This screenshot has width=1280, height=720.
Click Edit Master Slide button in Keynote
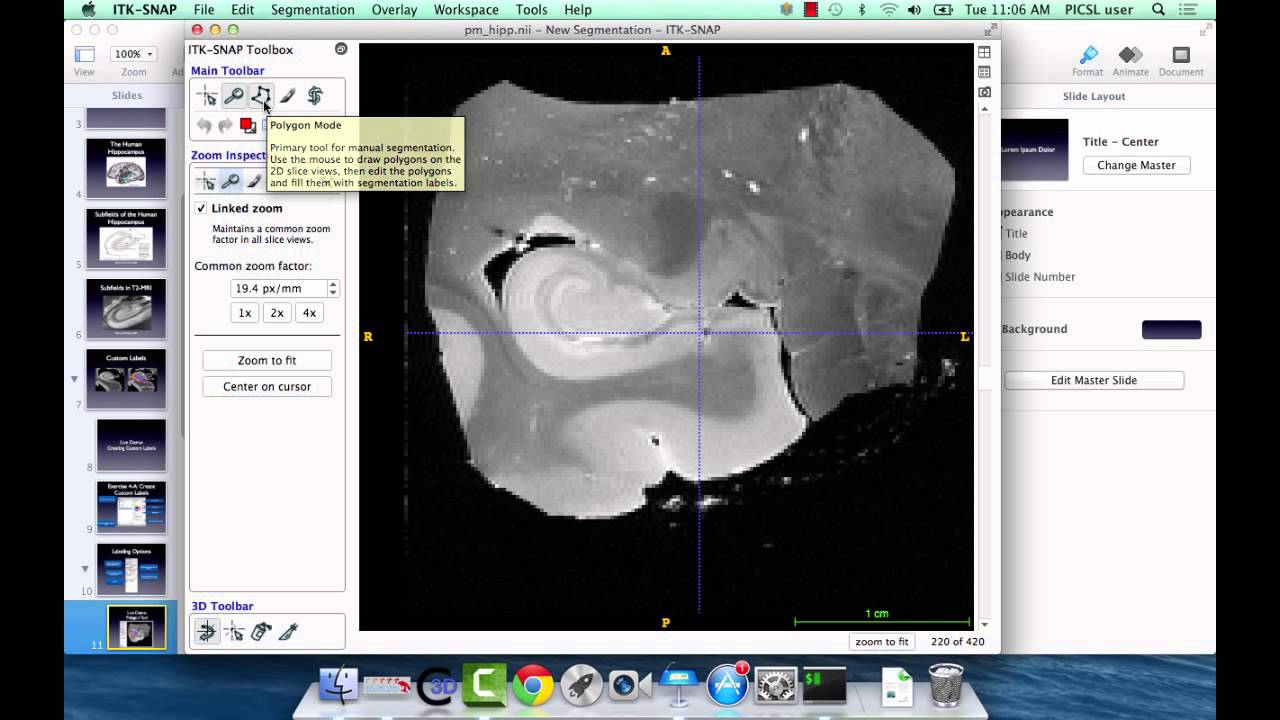point(1094,380)
